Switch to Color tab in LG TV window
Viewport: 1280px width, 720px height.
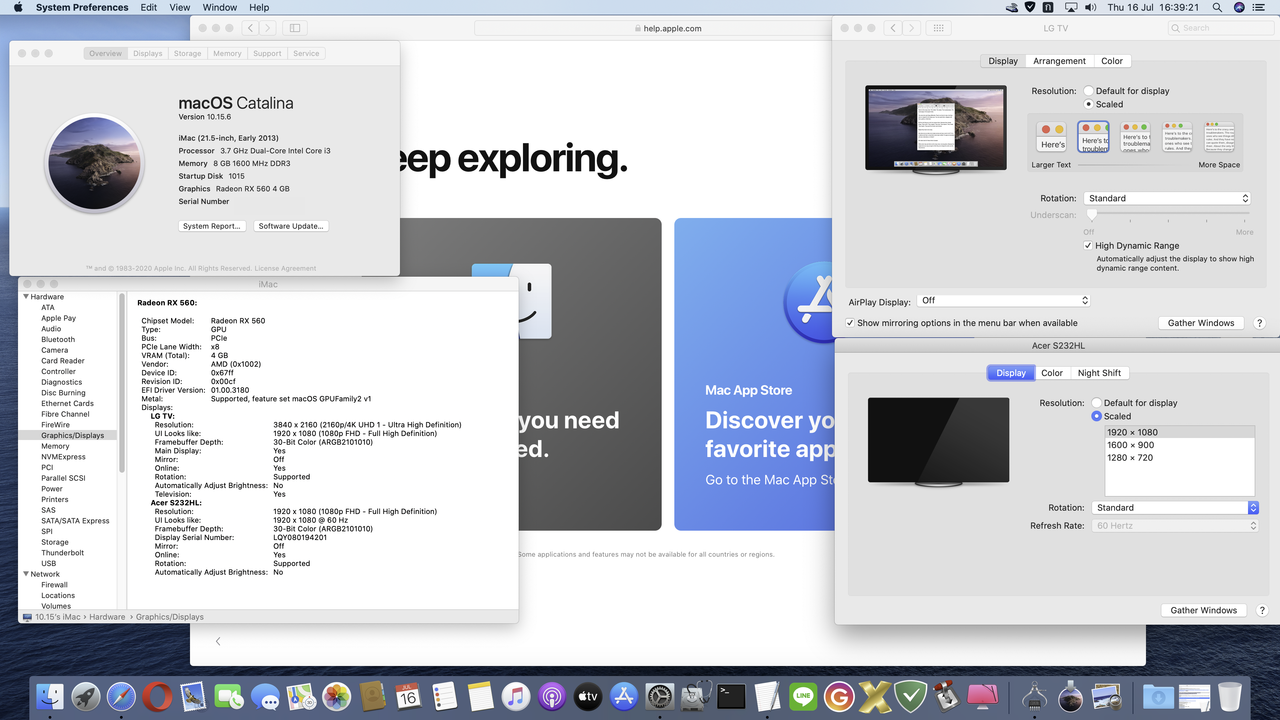pyautogui.click(x=1112, y=61)
